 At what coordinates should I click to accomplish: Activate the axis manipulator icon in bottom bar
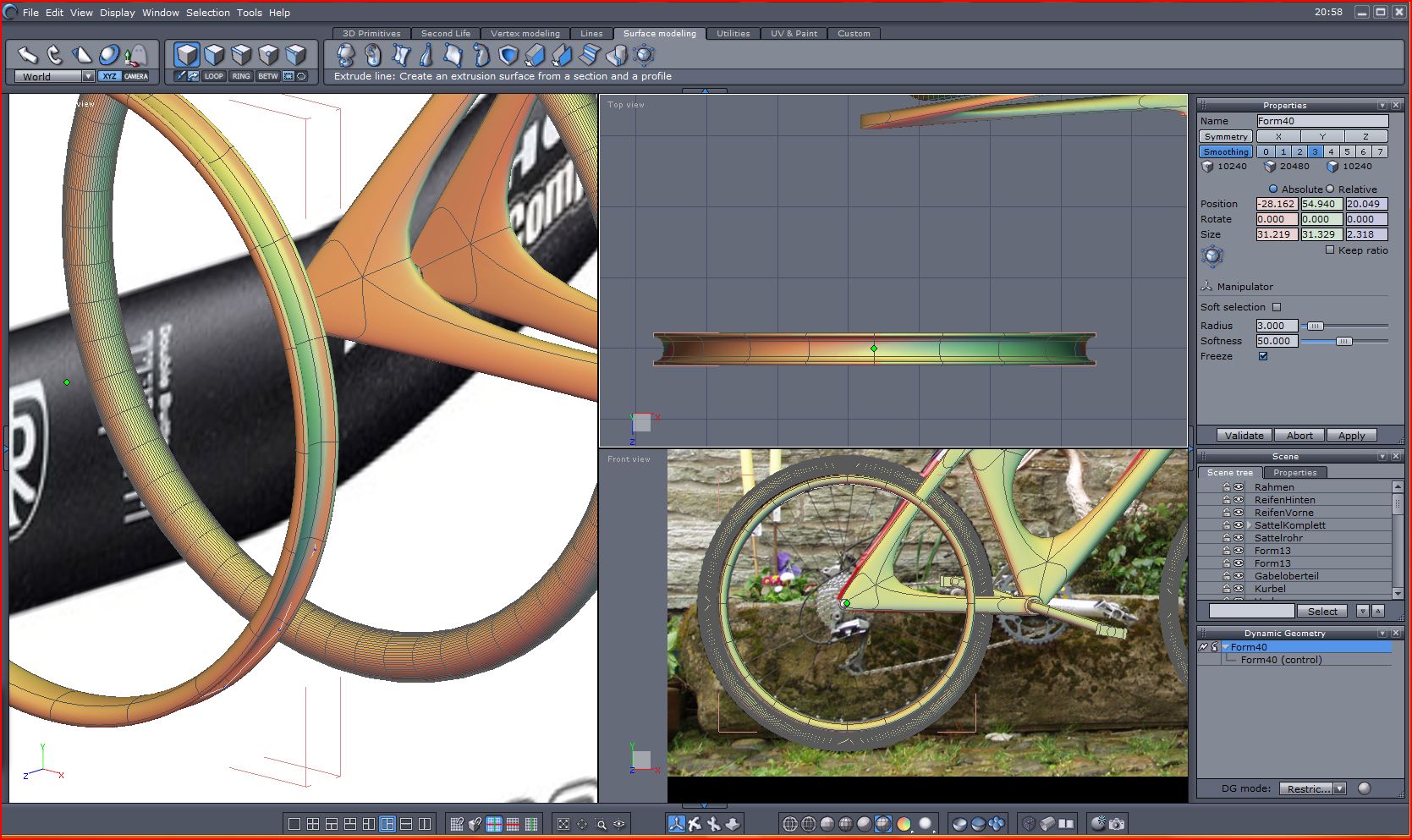click(676, 823)
